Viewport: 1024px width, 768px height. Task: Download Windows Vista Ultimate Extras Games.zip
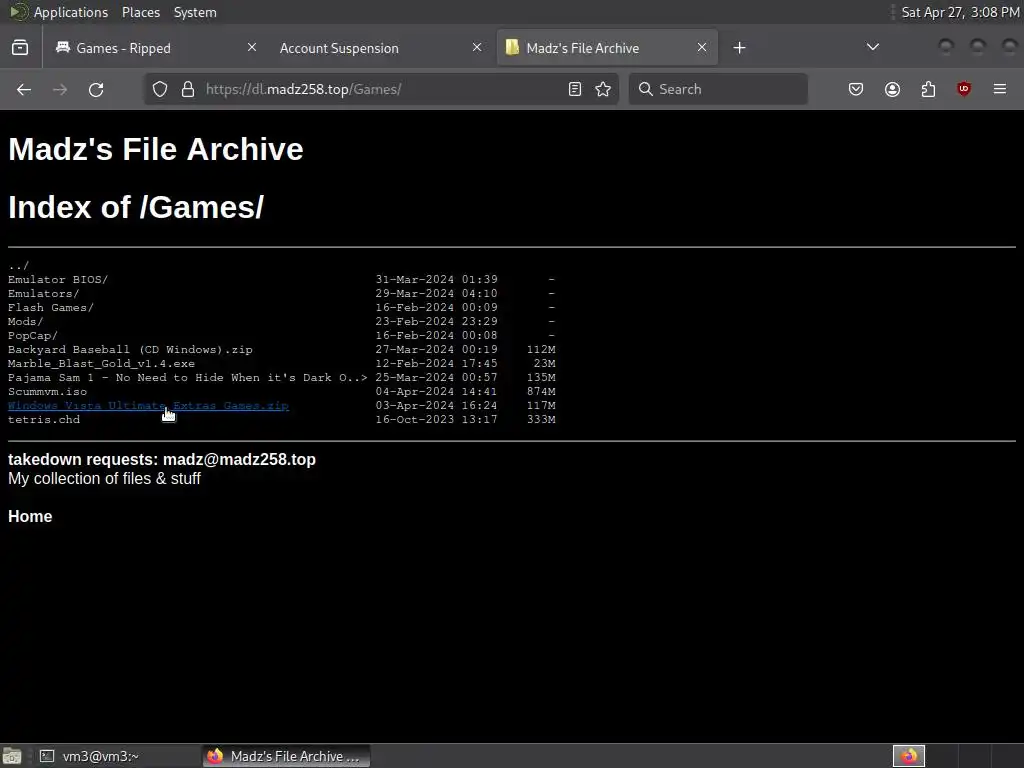(148, 406)
